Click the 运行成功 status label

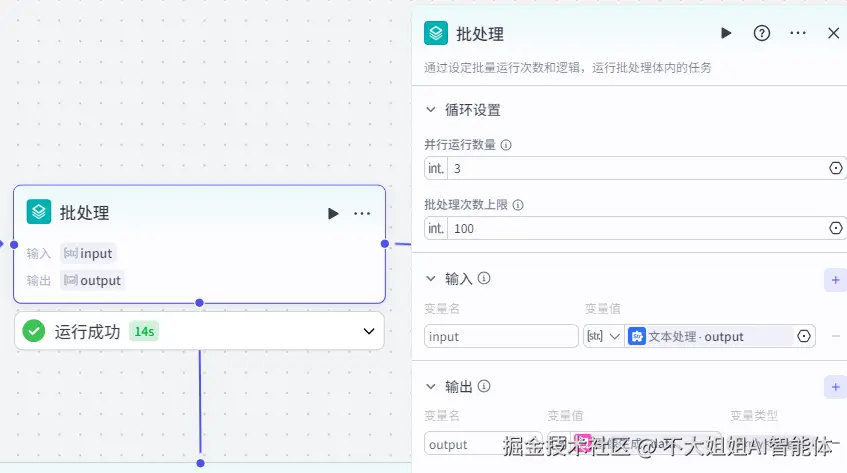pos(88,332)
